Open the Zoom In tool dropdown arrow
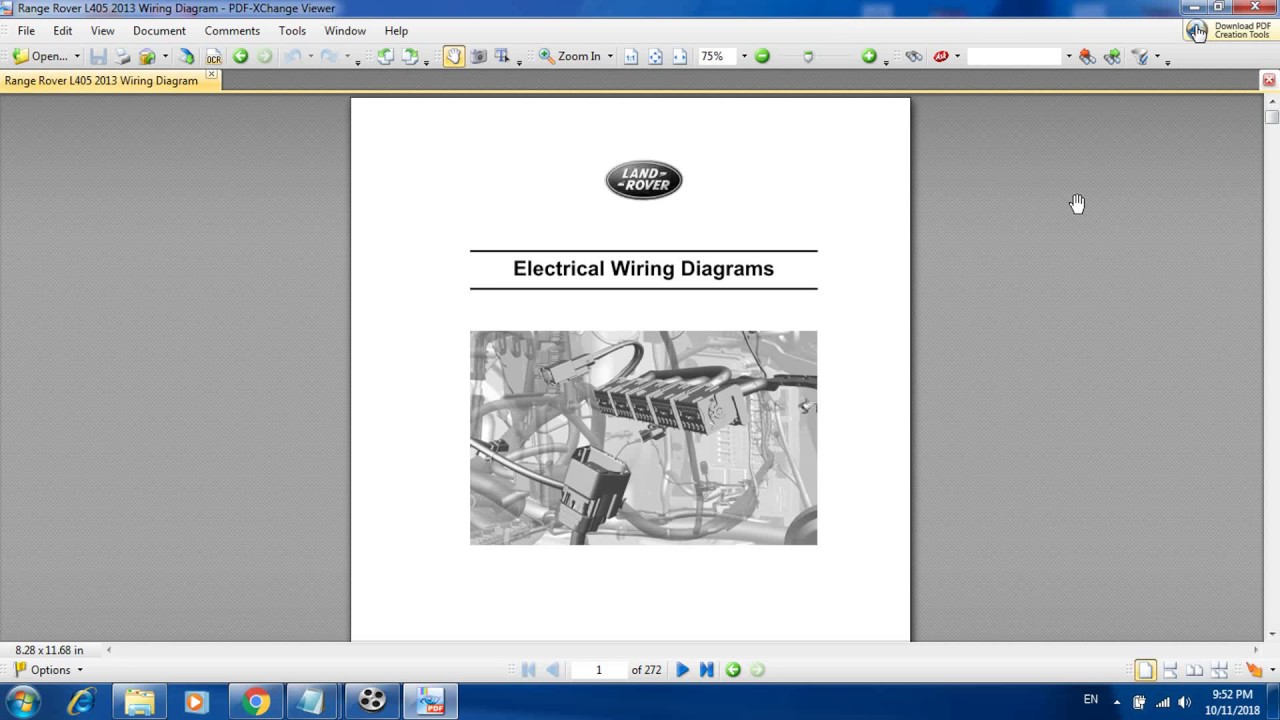Image resolution: width=1280 pixels, height=720 pixels. coord(610,56)
